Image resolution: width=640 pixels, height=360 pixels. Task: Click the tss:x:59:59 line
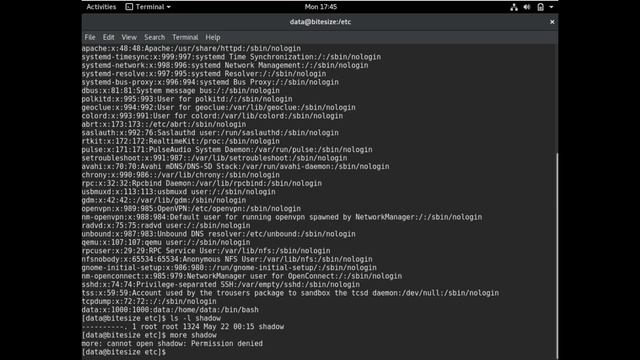click(x=290, y=293)
